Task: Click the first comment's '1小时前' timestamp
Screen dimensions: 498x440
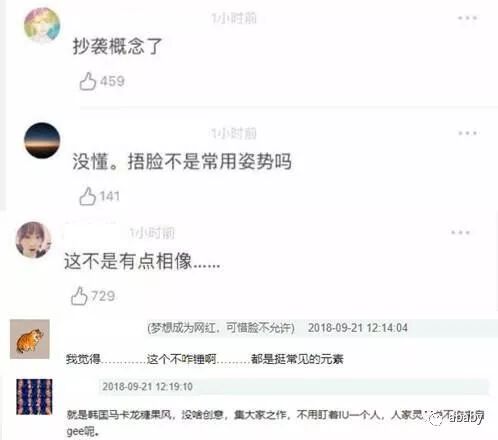Action: [234, 18]
